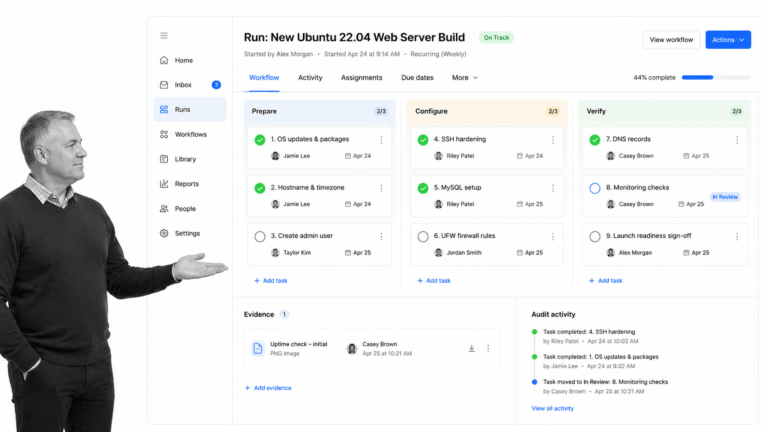Switch to the Activity tab
Screen dimensions: 768x432
[310, 77]
